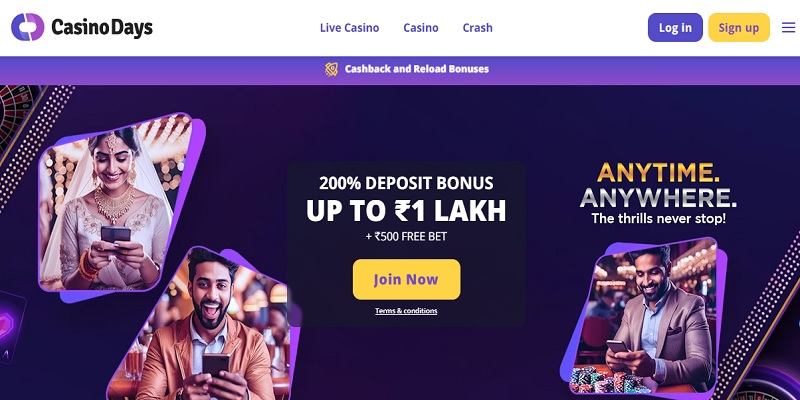Open the hamburger menu icon

pos(788,28)
